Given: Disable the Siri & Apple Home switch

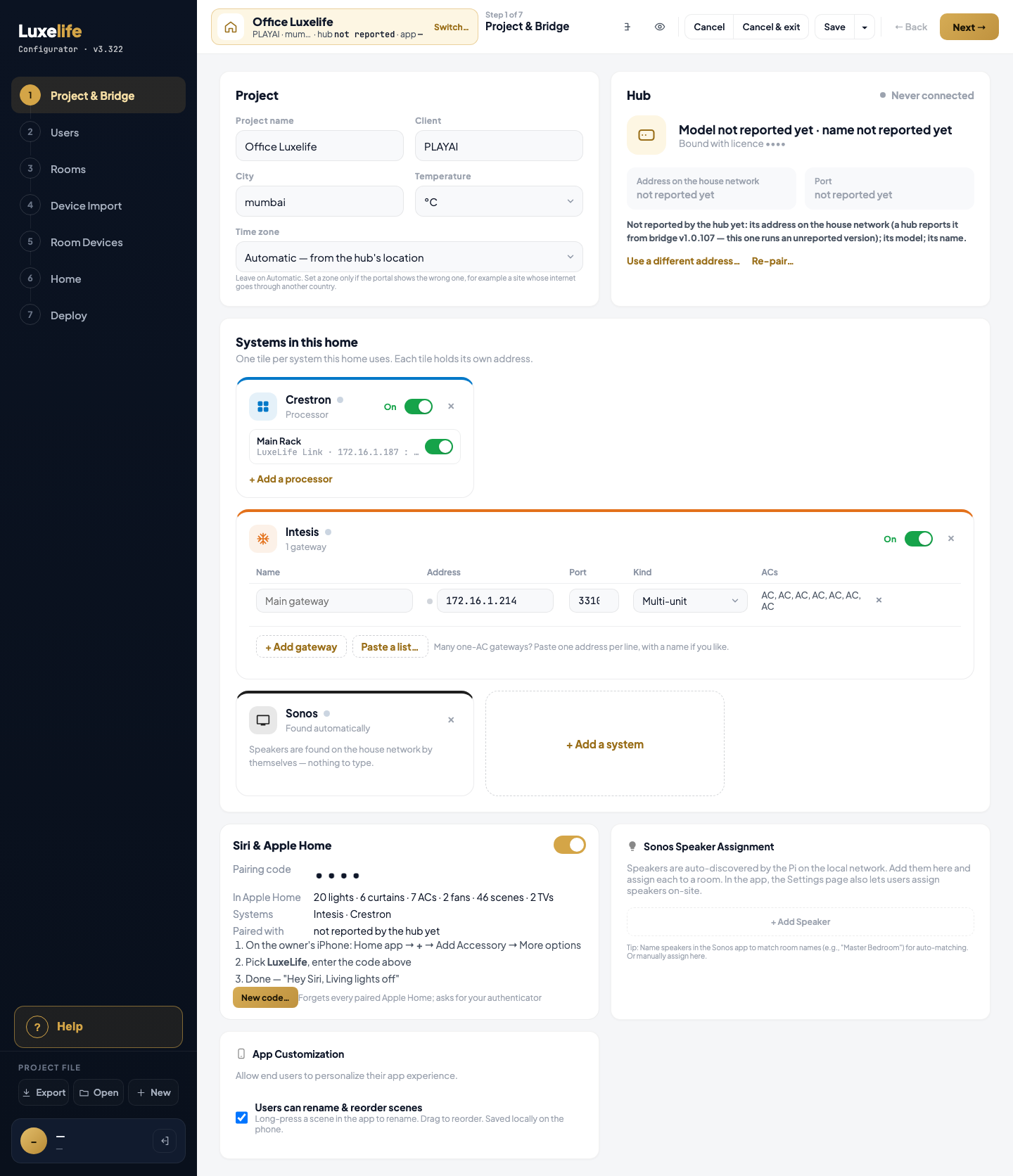Looking at the screenshot, I should [x=570, y=845].
